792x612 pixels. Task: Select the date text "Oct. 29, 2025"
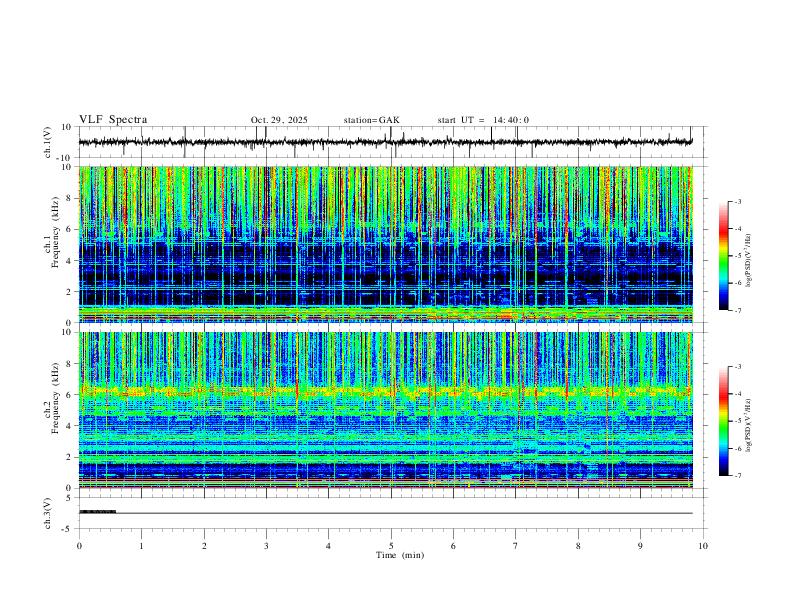point(279,120)
